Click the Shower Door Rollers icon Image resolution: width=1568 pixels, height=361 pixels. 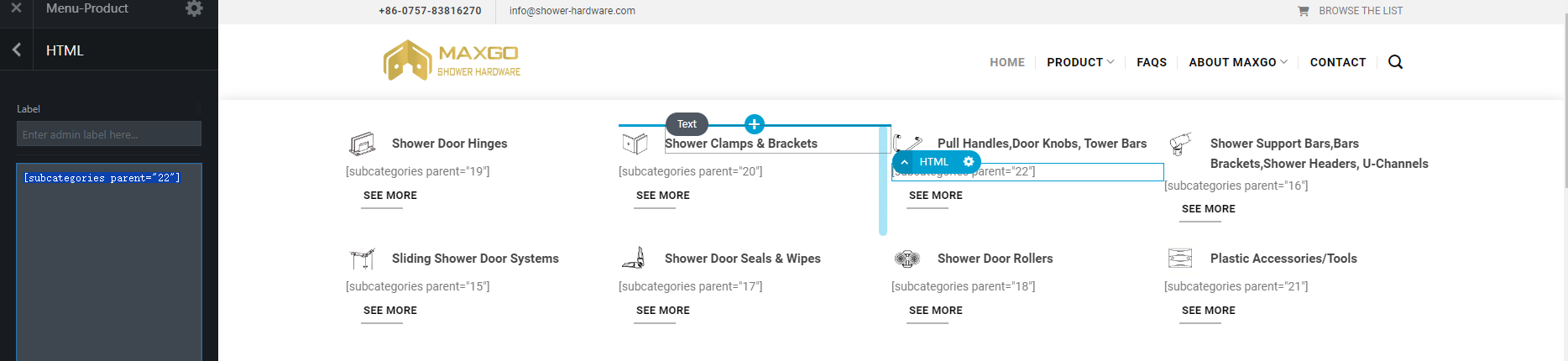(x=907, y=259)
